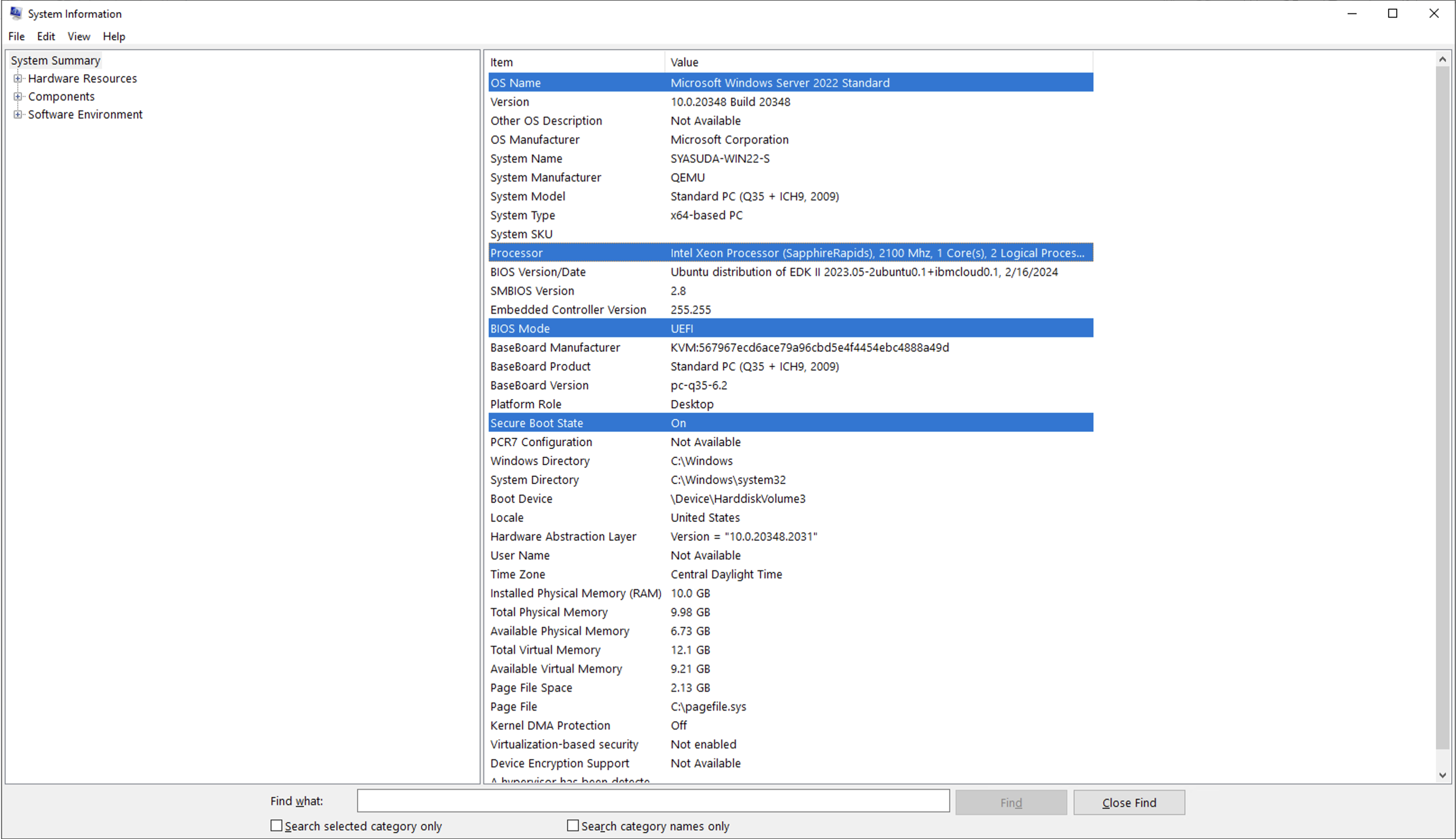The image size is (1456, 839).
Task: Open the File menu
Action: pos(16,36)
